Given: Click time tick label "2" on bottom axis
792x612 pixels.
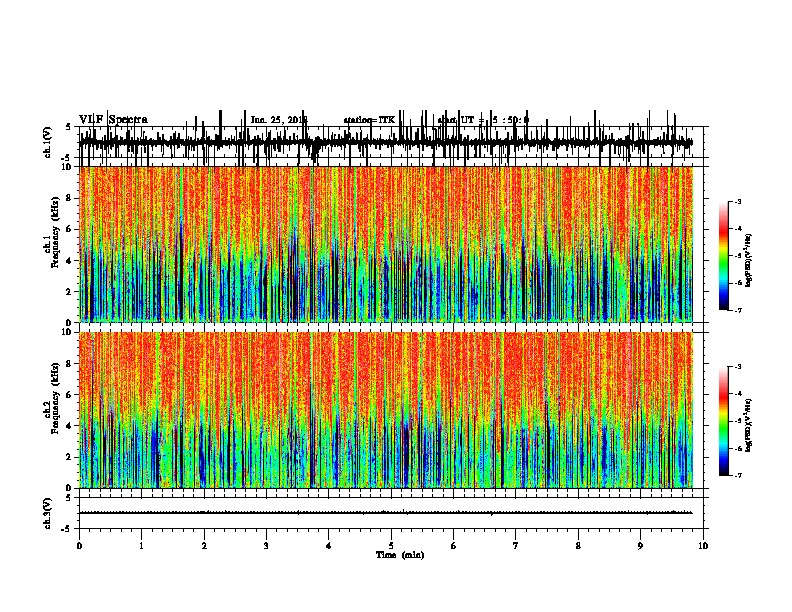Looking at the screenshot, I should point(204,546).
